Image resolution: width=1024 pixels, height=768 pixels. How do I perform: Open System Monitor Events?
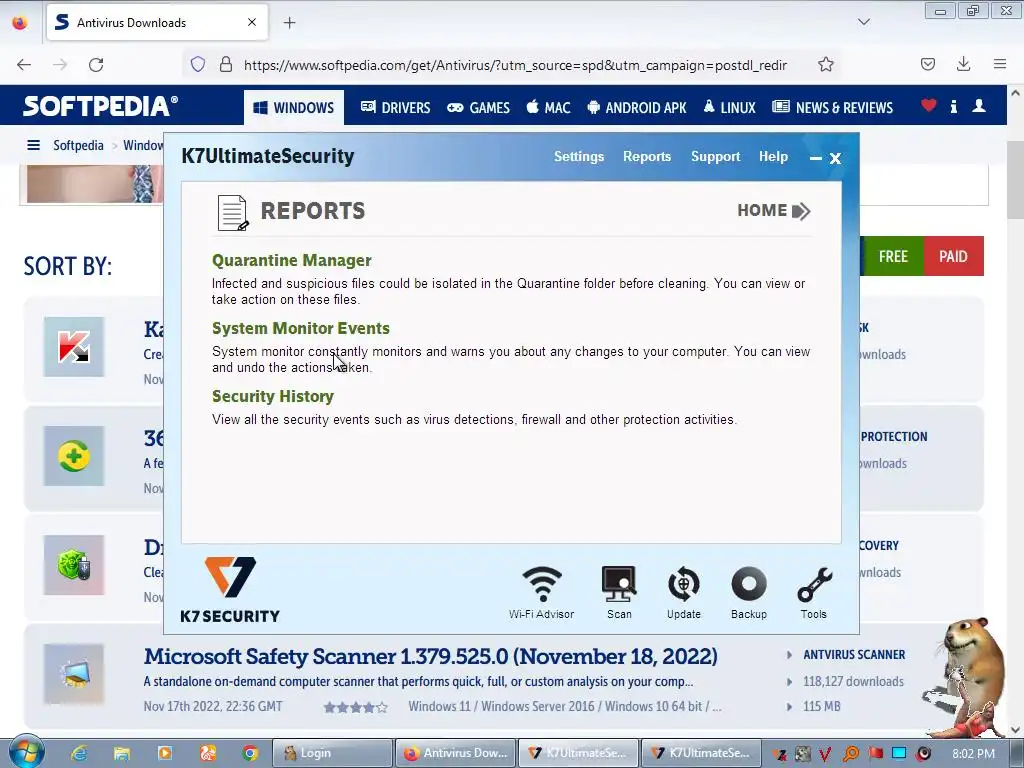click(x=300, y=328)
